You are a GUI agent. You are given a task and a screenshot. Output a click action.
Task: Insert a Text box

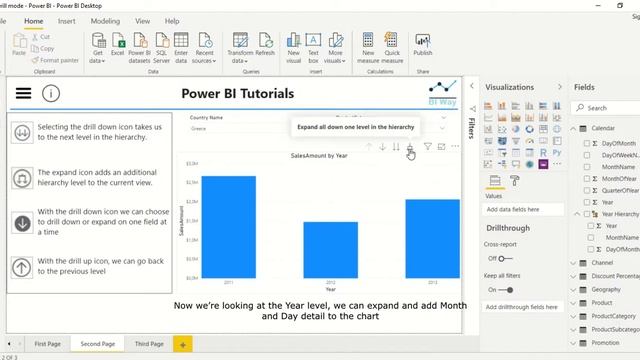[313, 48]
